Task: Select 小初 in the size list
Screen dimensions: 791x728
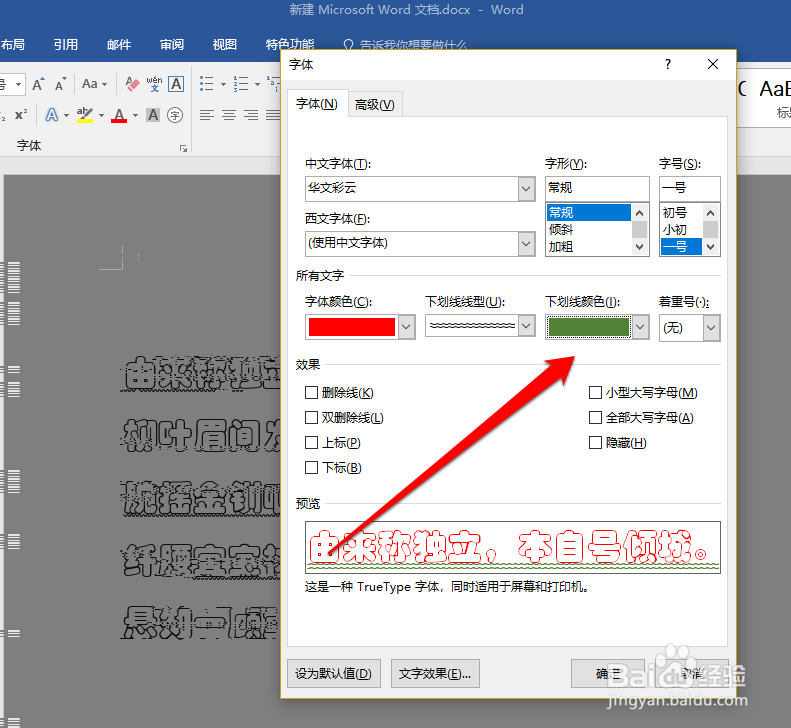Action: coord(681,230)
